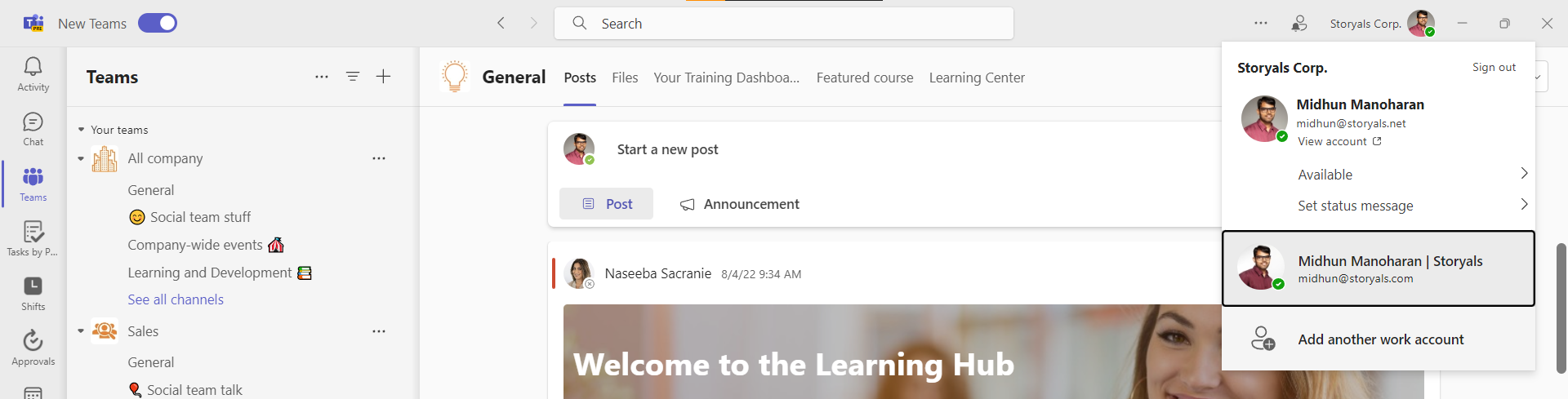Collapse the Sales team channels

(x=81, y=331)
